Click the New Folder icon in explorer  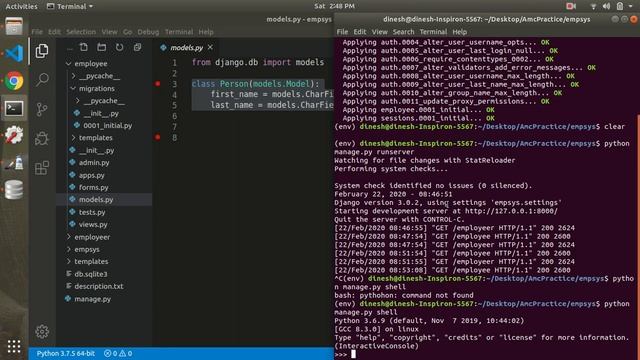coord(101,47)
